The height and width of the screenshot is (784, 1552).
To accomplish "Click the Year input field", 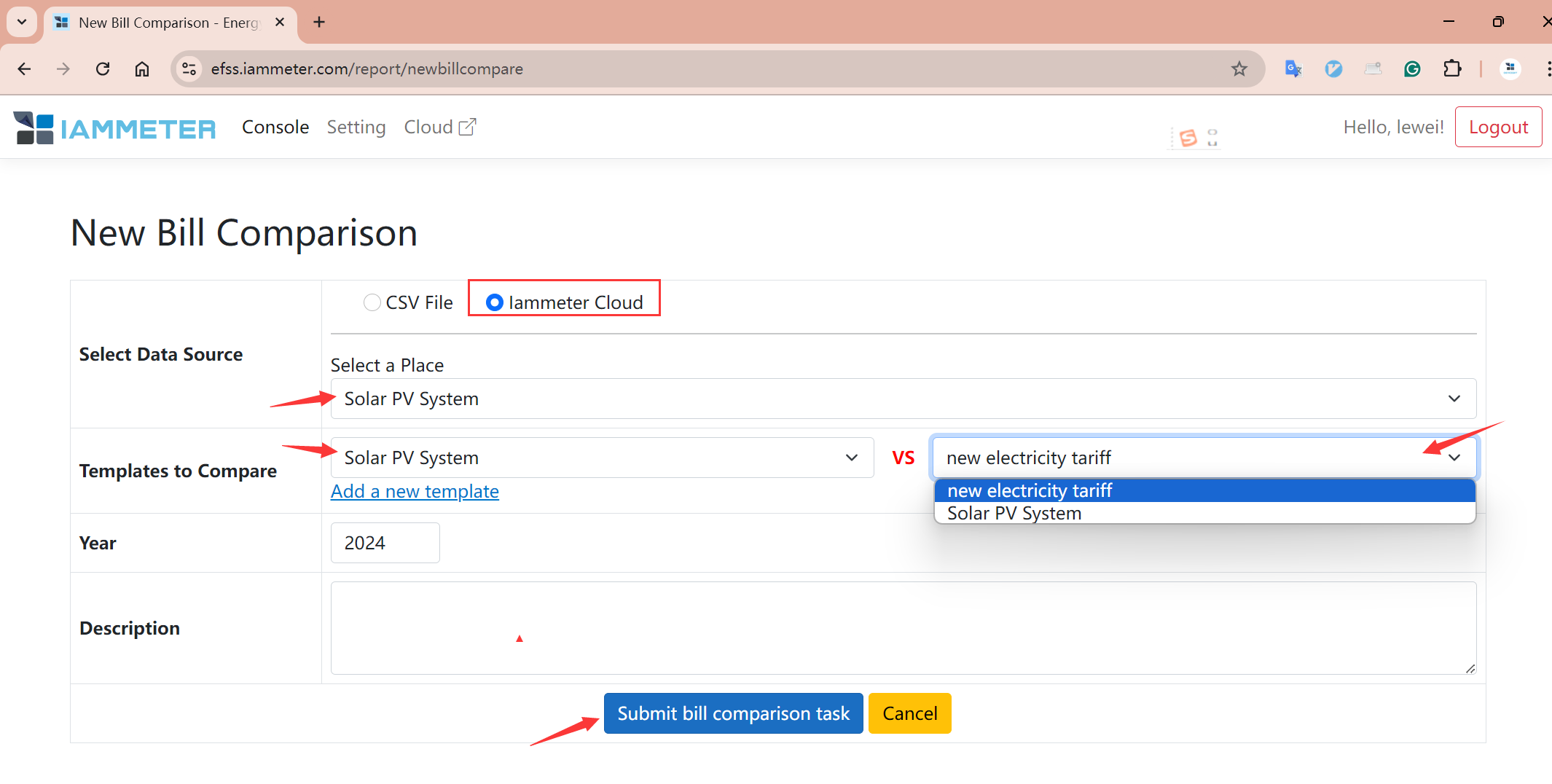I will (x=385, y=543).
